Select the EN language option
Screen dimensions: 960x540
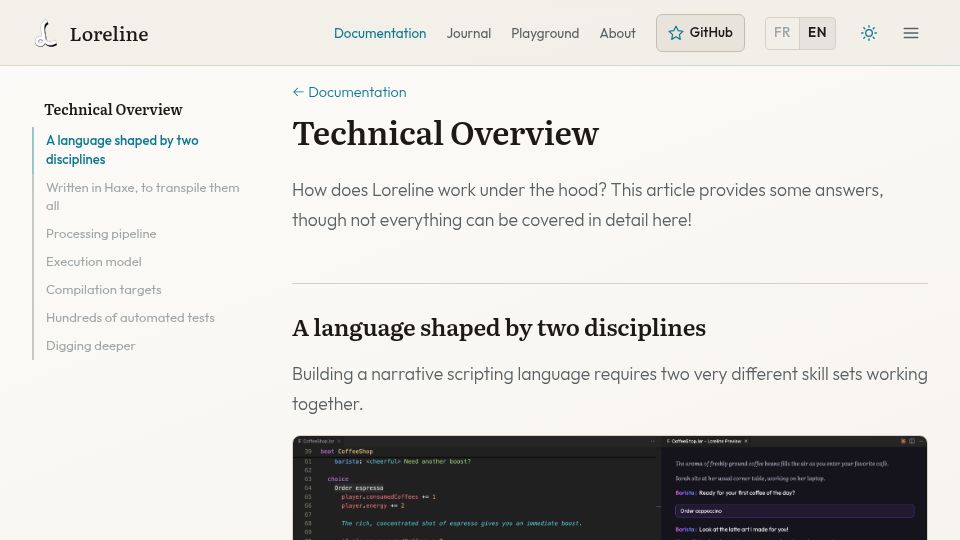click(x=817, y=33)
